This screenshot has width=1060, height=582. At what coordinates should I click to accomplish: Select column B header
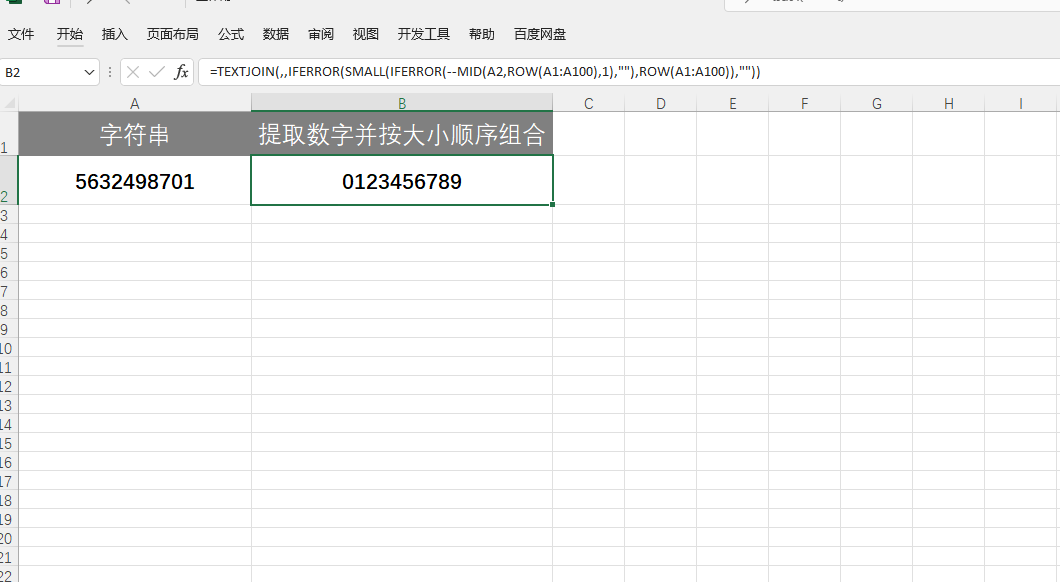pyautogui.click(x=402, y=103)
